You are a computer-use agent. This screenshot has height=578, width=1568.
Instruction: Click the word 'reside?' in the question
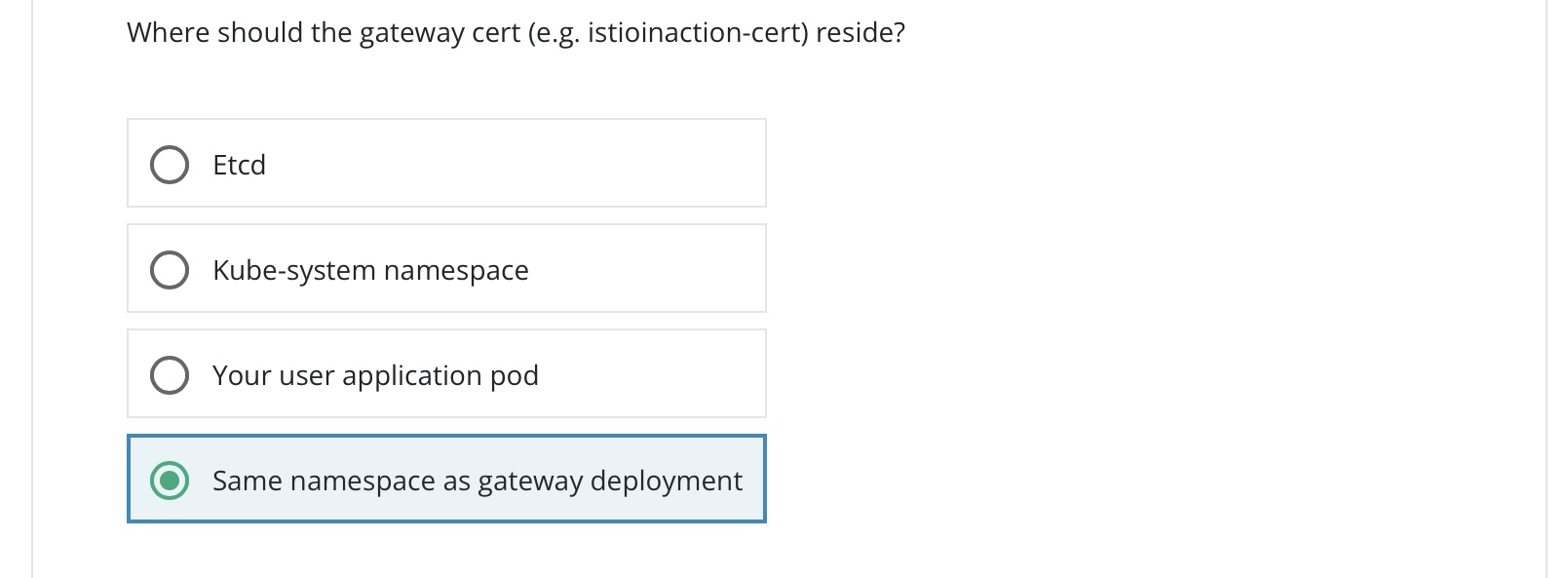point(860,33)
